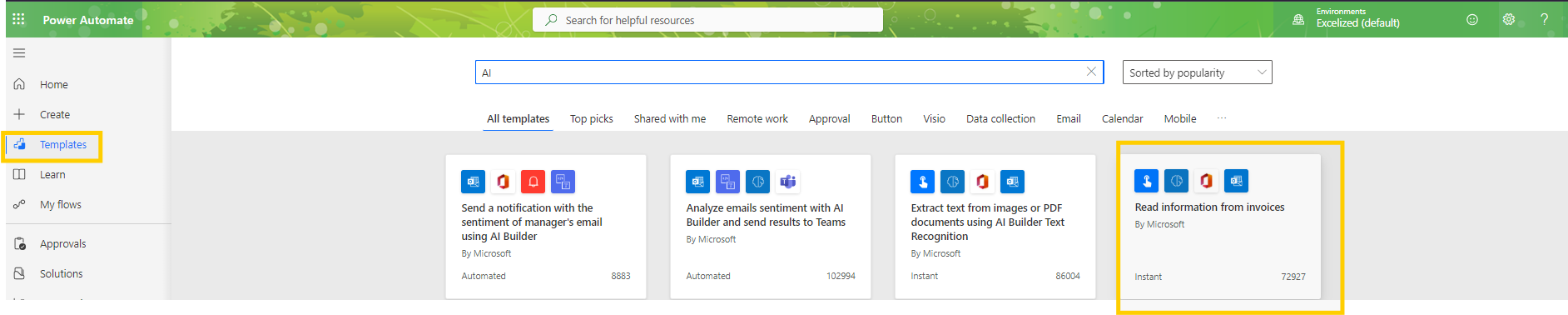
Task: Click Office 365 icon on manager's email card
Action: [503, 181]
